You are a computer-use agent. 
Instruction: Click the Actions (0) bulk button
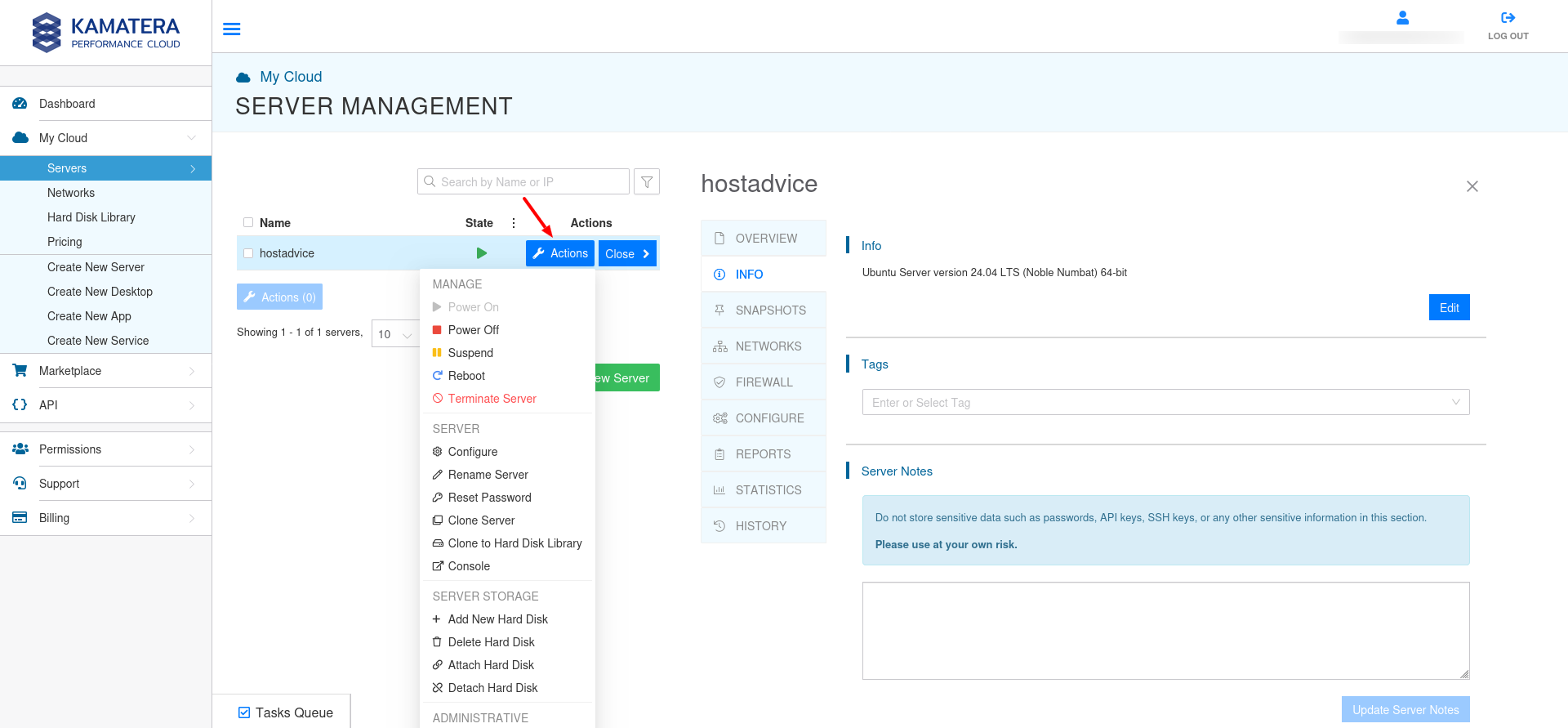(x=279, y=297)
